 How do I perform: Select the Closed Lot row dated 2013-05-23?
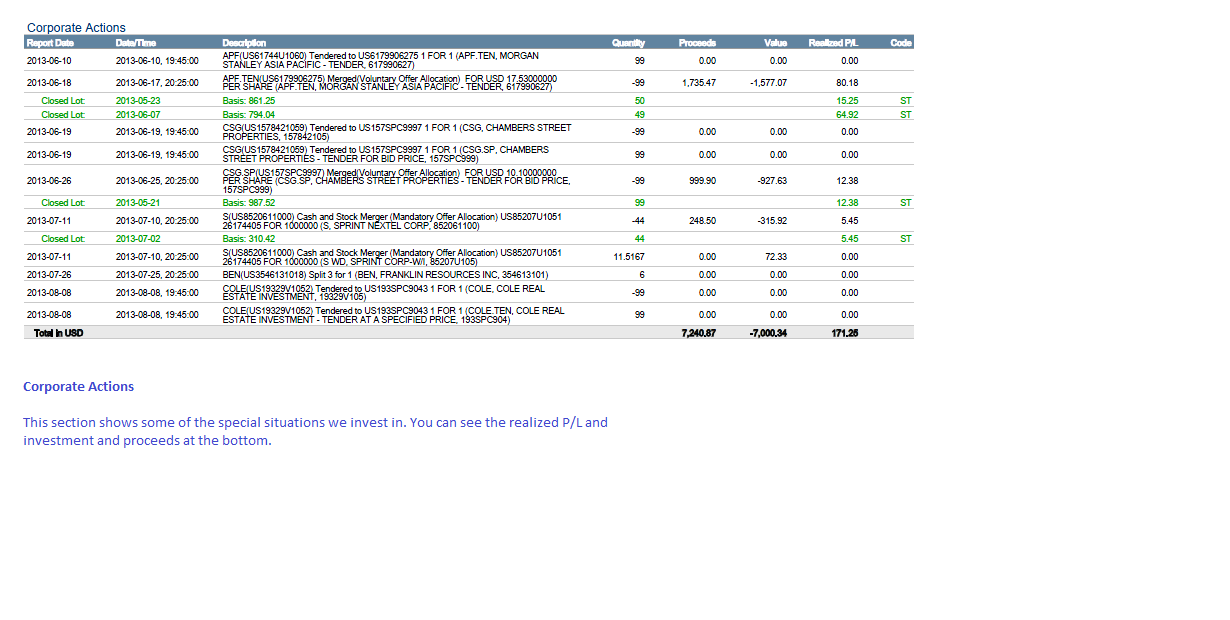[63, 101]
